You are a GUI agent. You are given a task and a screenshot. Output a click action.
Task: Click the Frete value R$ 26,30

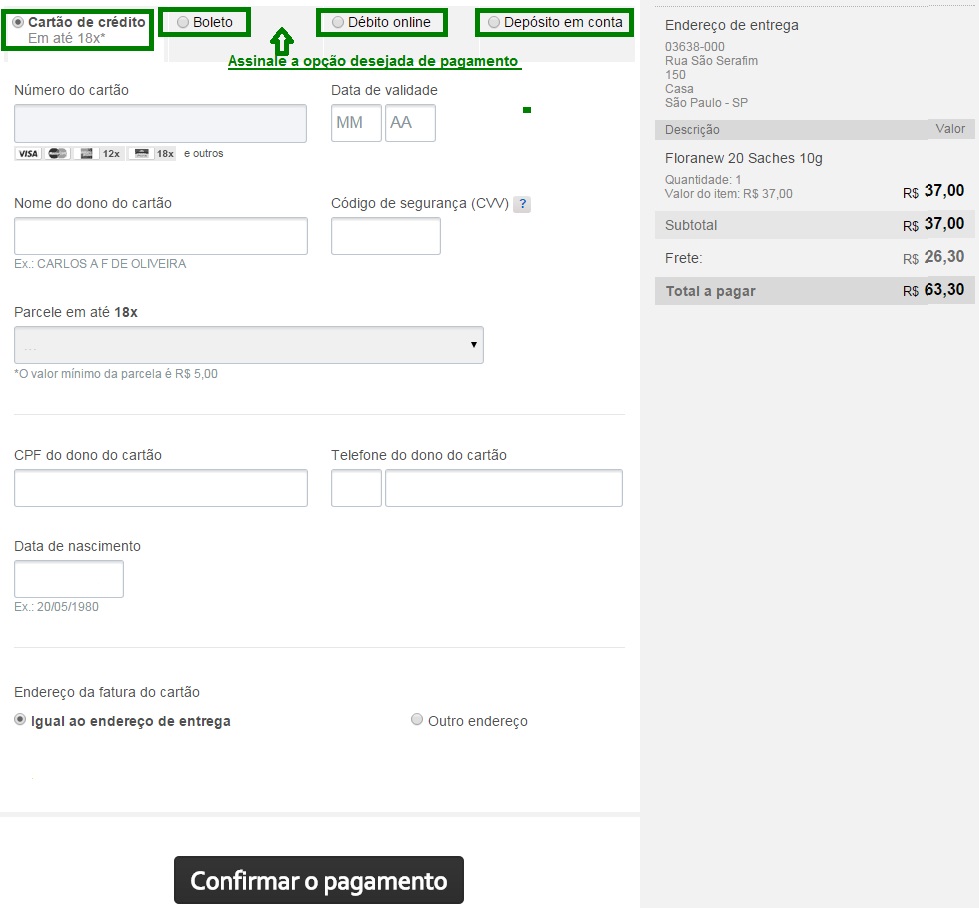click(933, 257)
